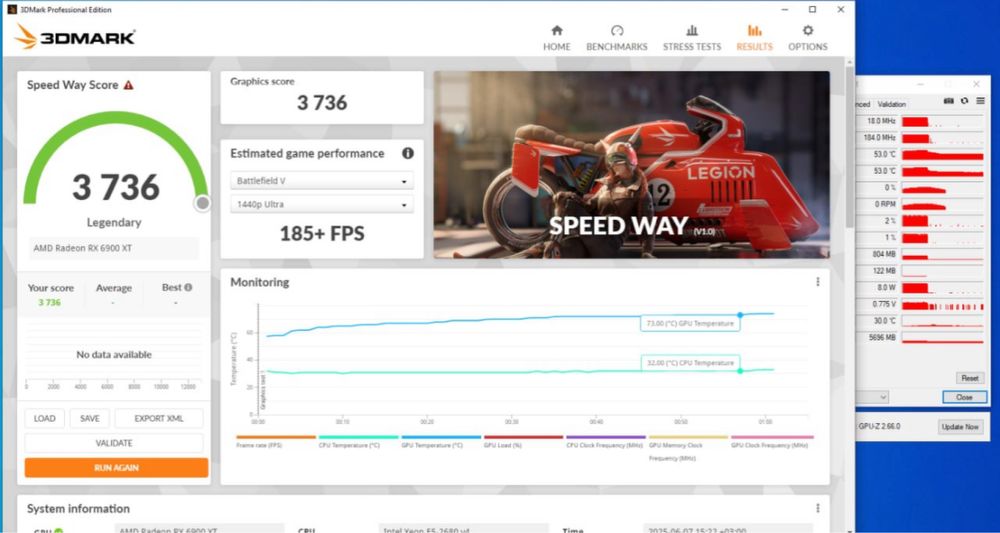Open the OPTIONS gear
Image resolution: width=1000 pixels, height=533 pixels.
[807, 38]
